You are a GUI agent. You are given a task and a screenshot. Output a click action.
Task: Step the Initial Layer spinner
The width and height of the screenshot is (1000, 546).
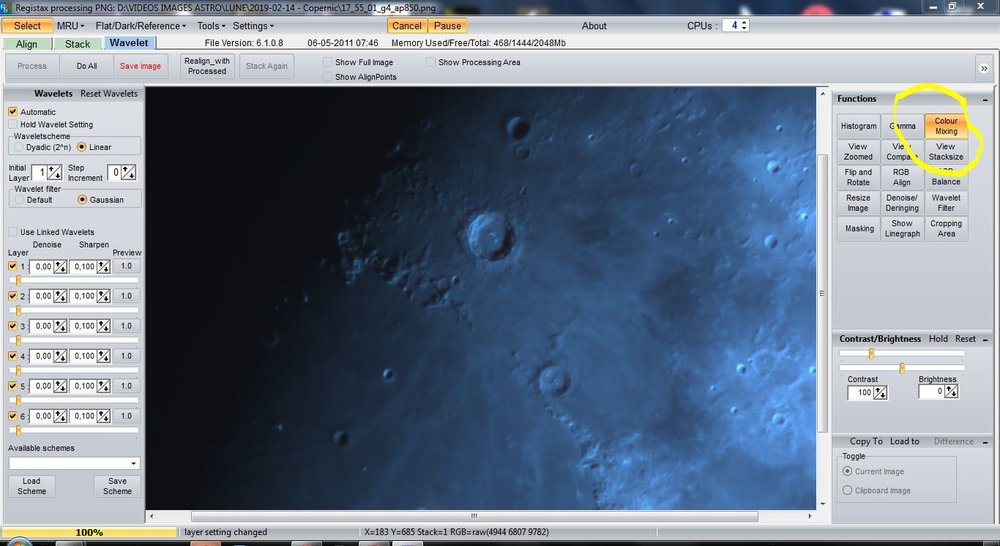pos(55,172)
